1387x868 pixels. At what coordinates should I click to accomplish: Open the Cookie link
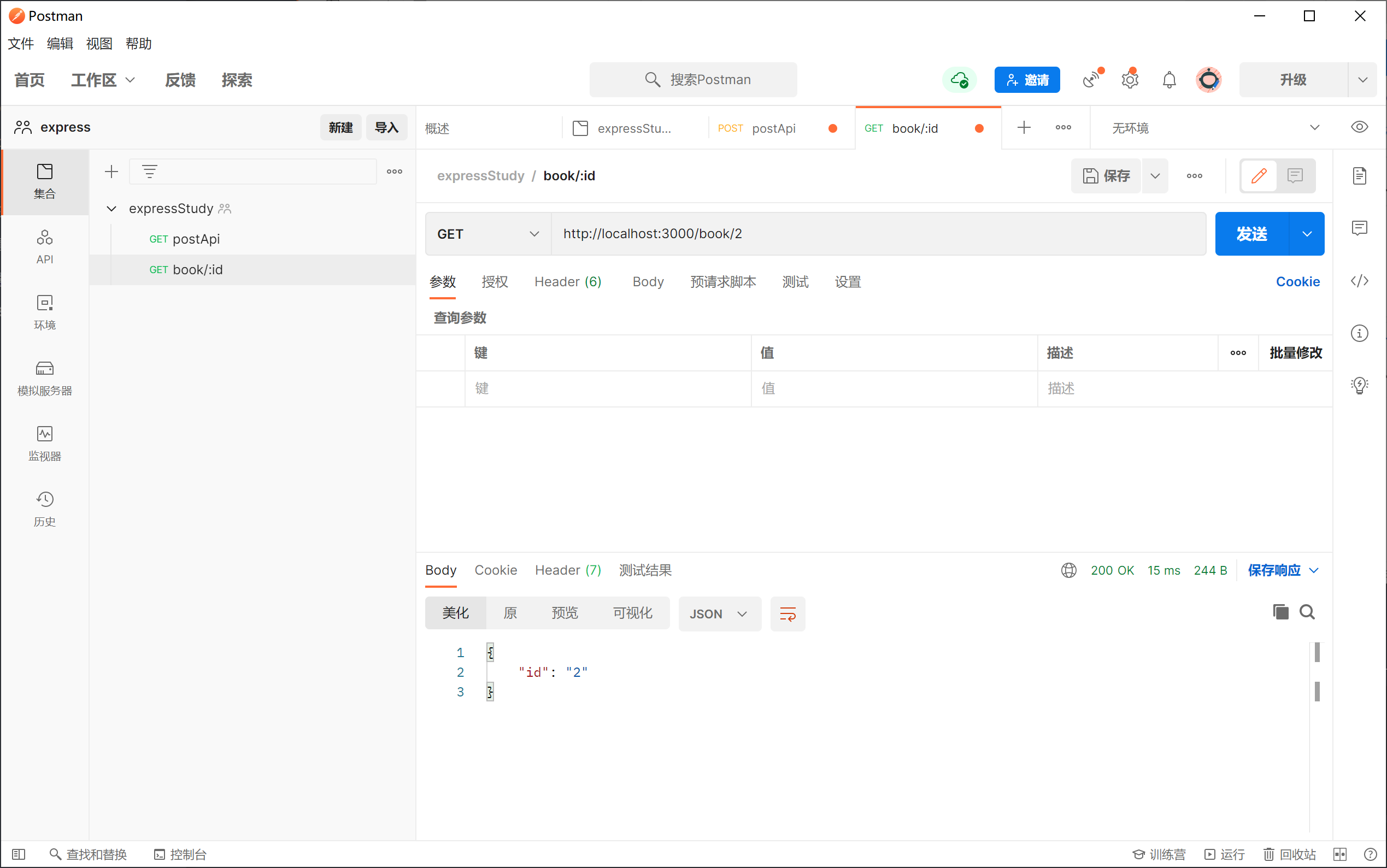pos(1297,282)
